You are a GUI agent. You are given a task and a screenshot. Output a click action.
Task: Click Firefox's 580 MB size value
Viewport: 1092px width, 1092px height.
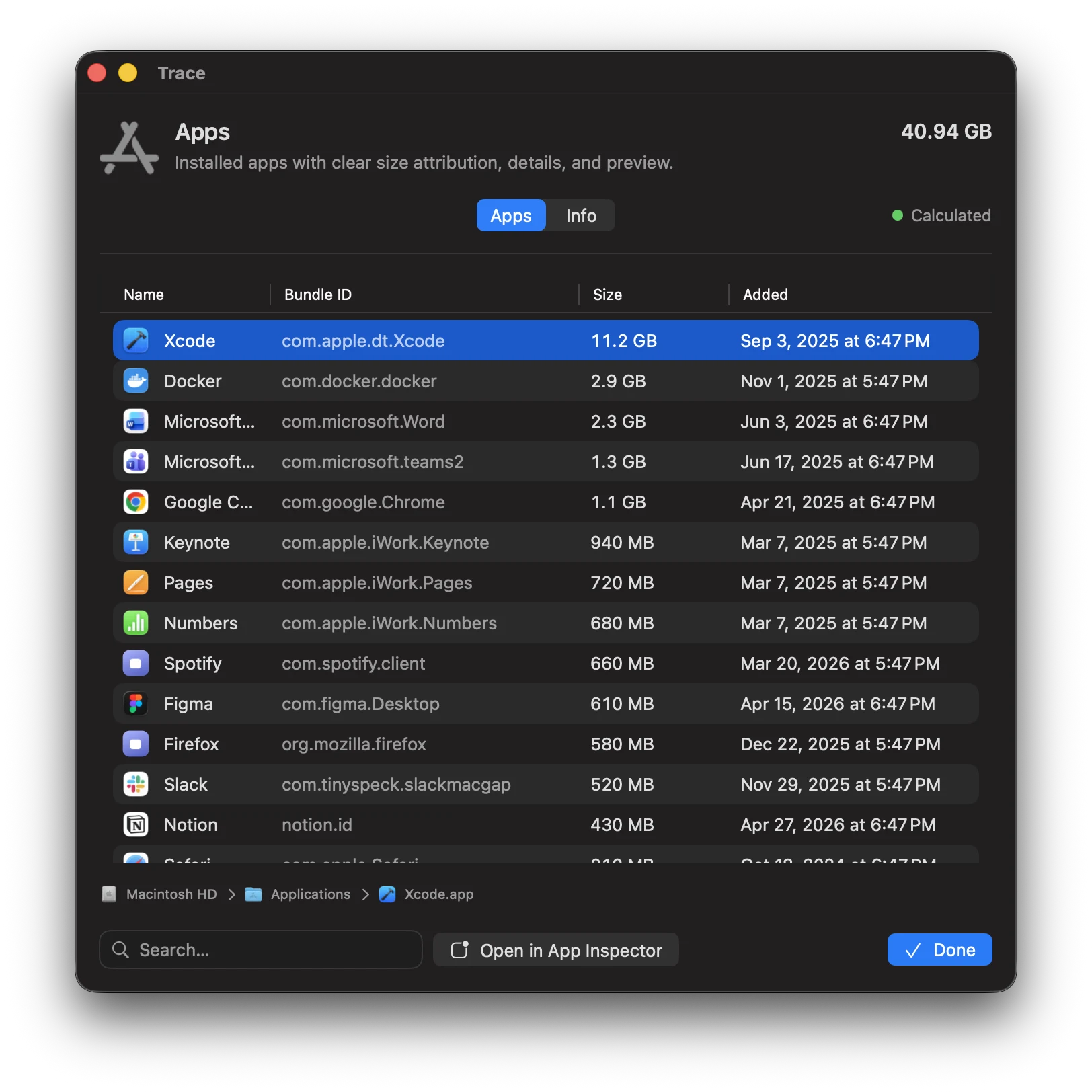[x=622, y=744]
